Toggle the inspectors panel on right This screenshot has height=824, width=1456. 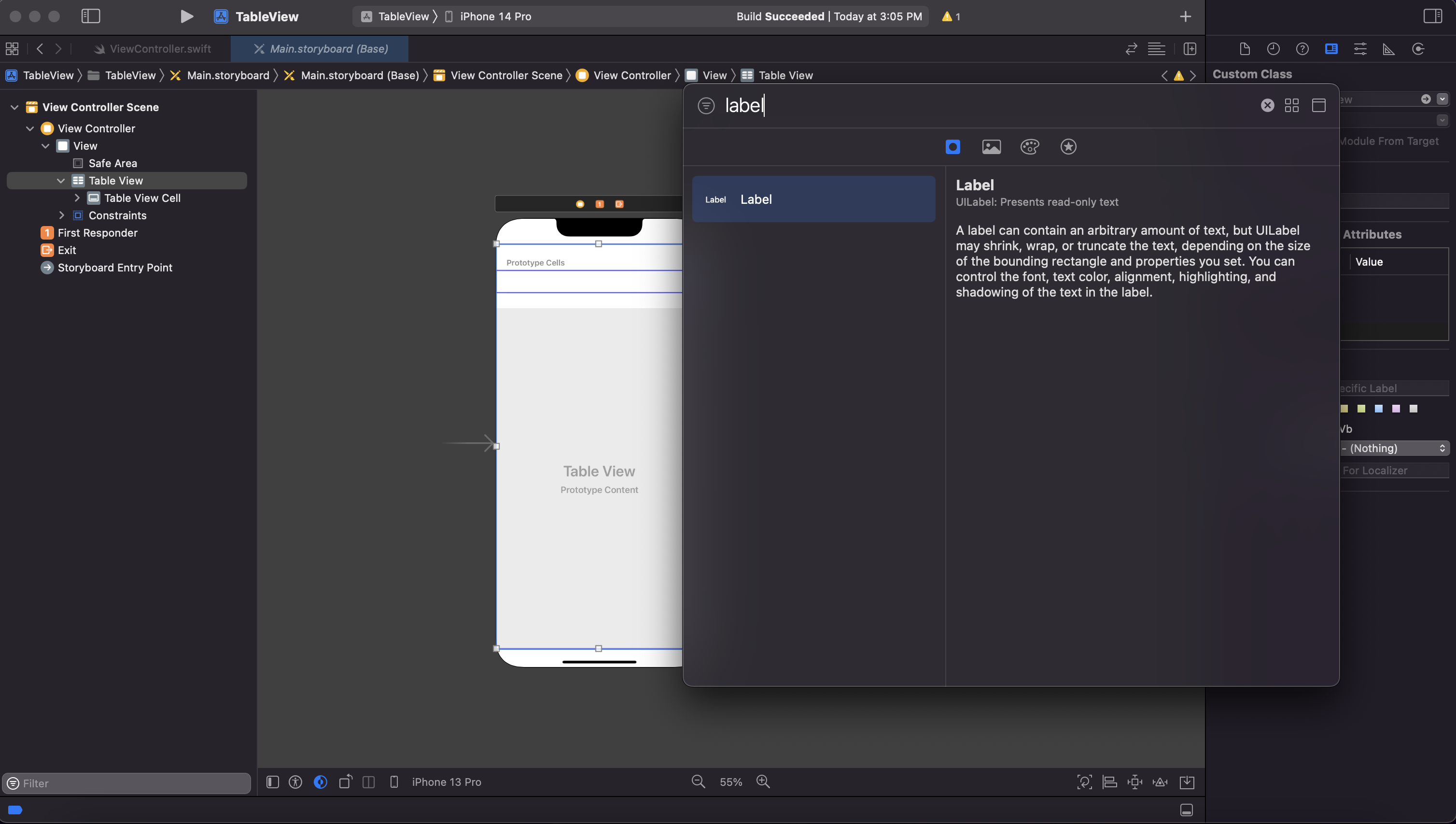coord(1432,16)
